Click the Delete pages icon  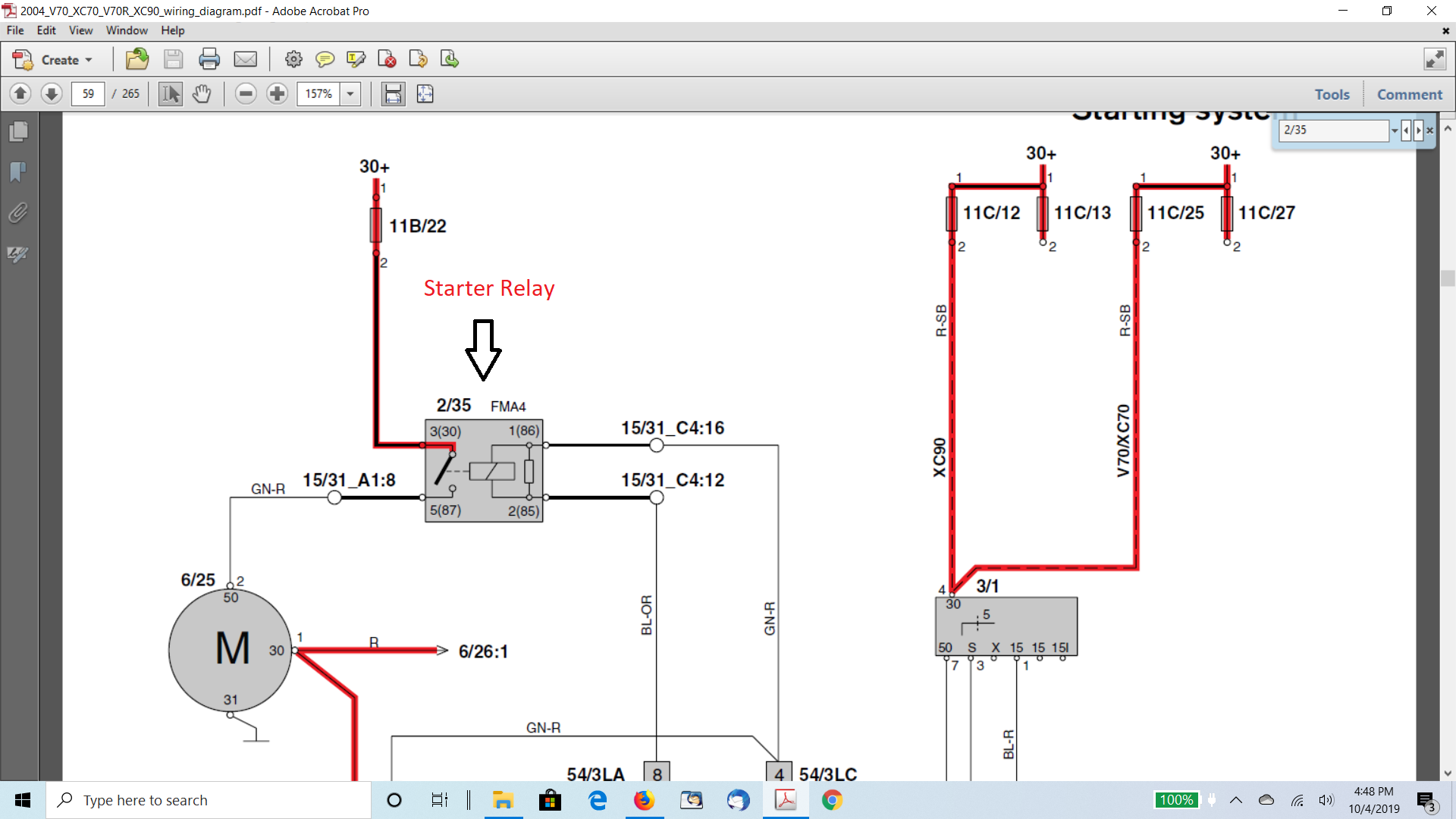(x=387, y=59)
